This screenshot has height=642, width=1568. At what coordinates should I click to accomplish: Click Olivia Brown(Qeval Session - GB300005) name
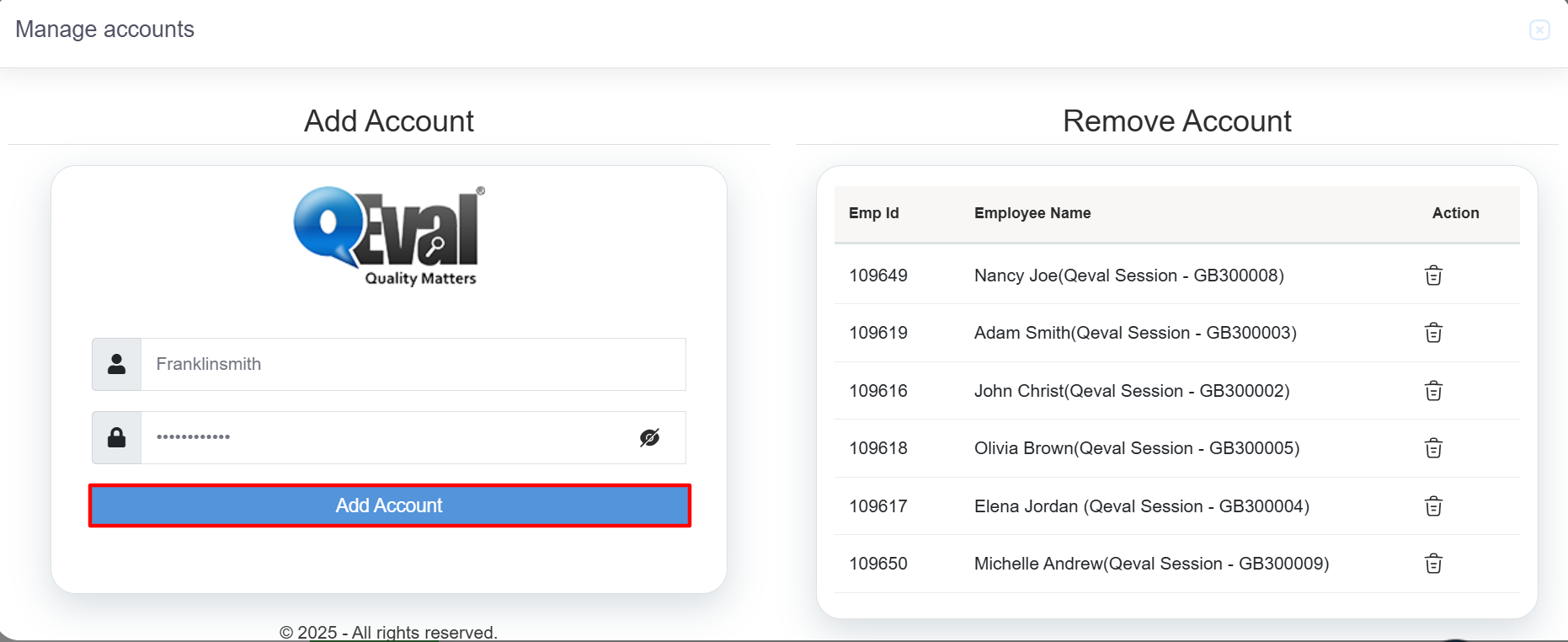[1137, 448]
